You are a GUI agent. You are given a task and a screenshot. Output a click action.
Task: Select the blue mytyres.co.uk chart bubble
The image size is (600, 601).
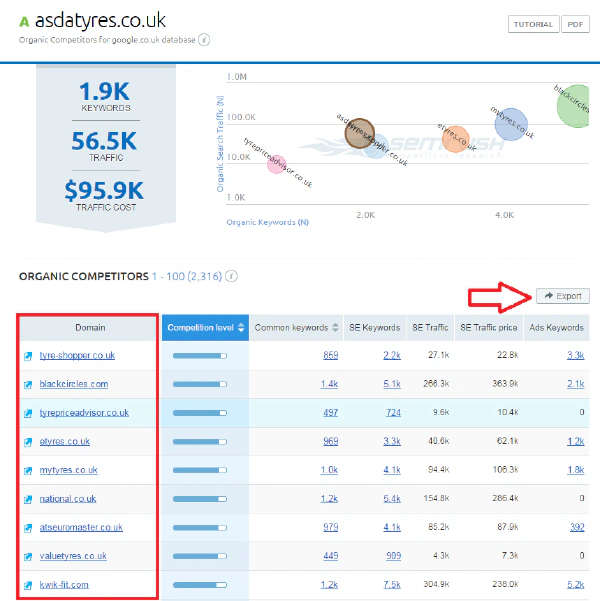coord(511,124)
